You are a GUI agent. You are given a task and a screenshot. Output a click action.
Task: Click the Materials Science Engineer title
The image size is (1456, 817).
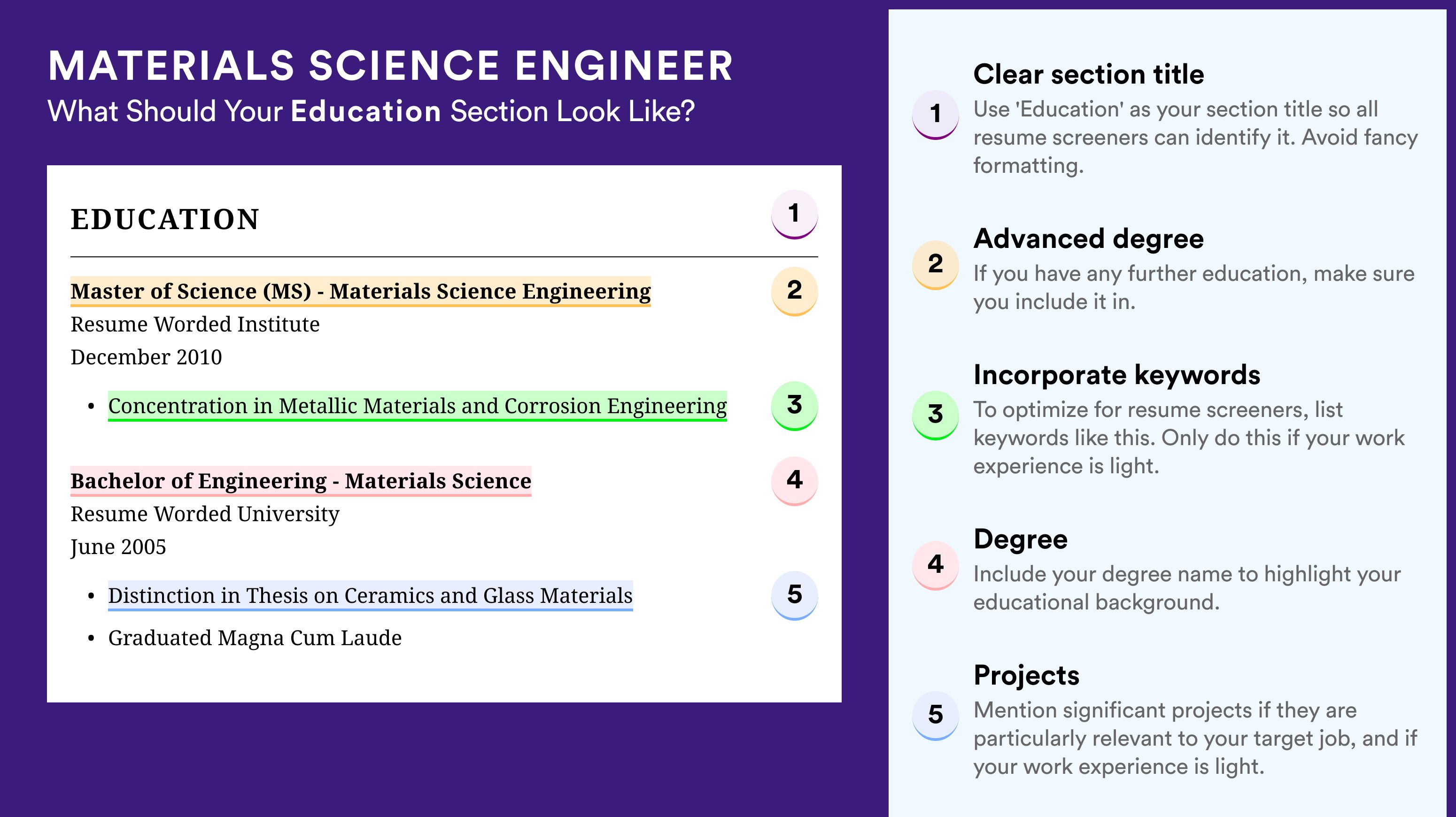[391, 66]
